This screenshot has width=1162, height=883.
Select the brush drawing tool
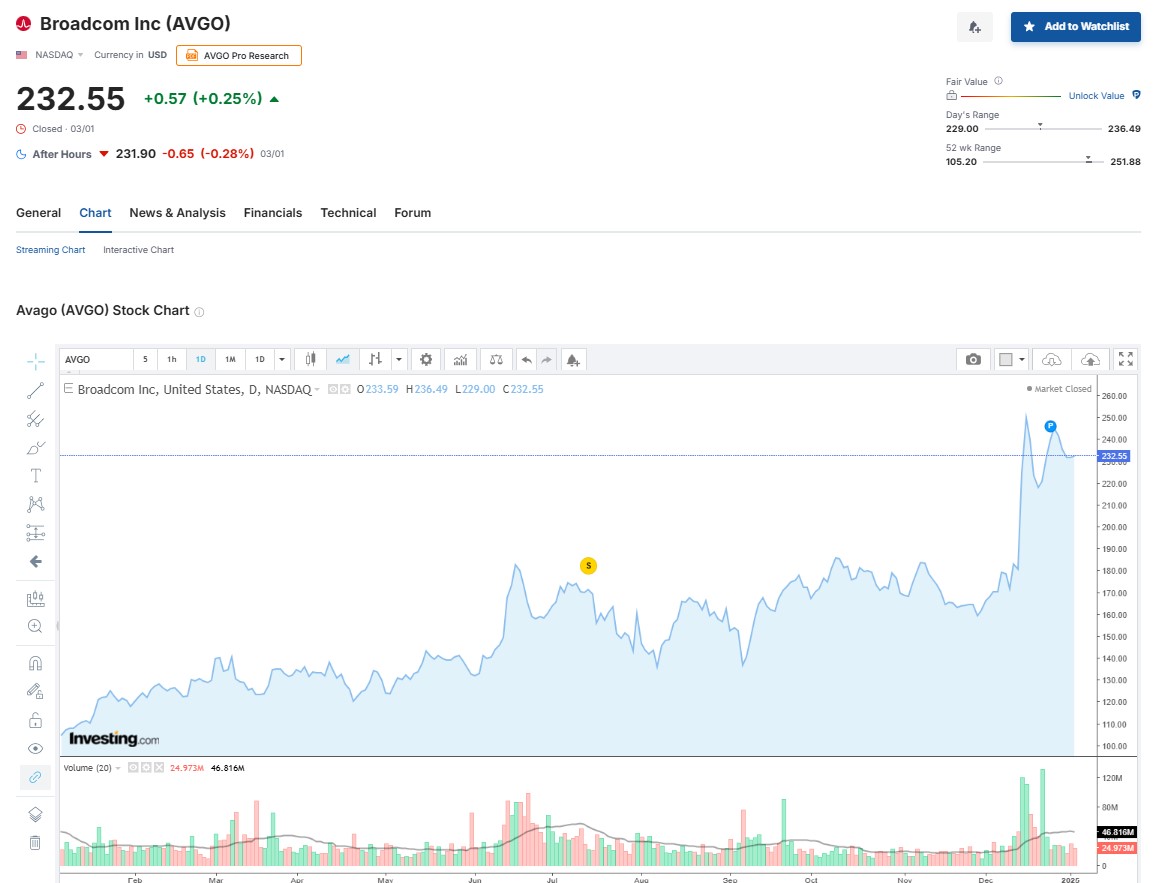[x=36, y=447]
